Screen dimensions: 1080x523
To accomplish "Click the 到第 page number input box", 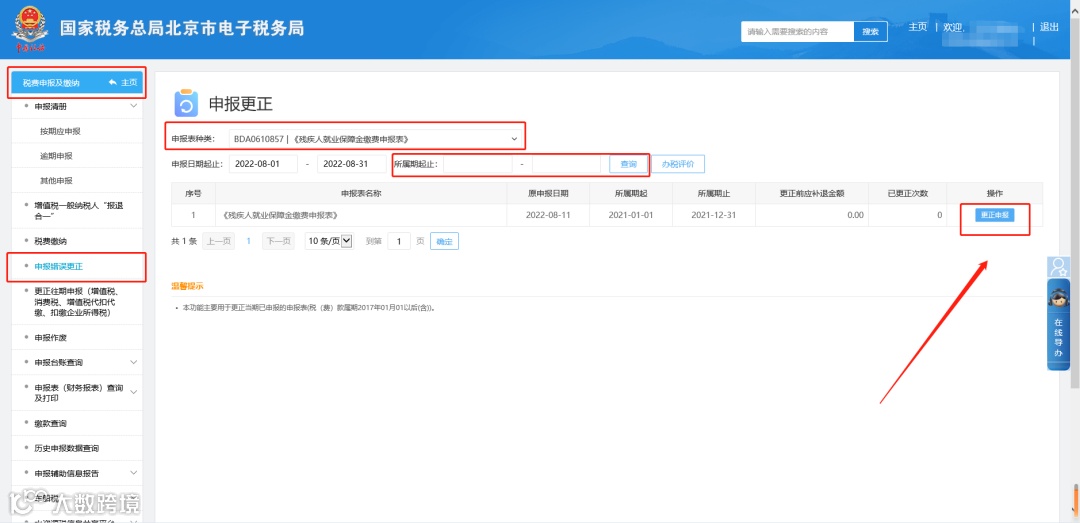I will pyautogui.click(x=399, y=241).
